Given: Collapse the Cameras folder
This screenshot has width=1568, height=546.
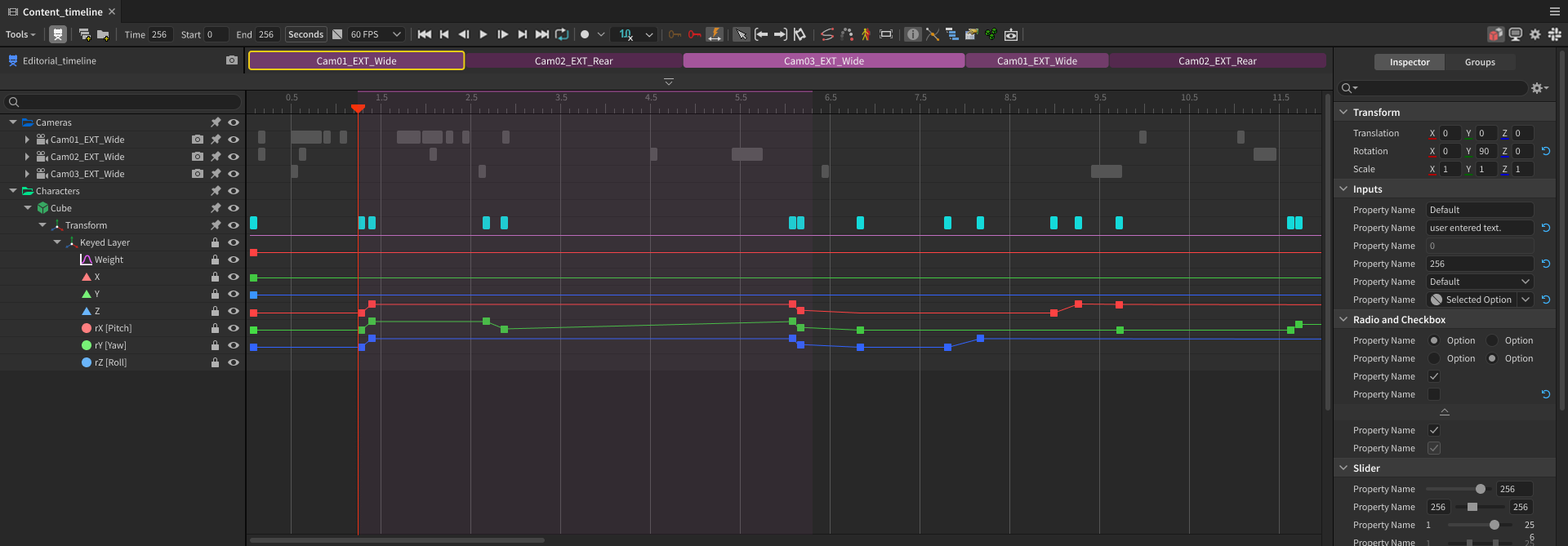Looking at the screenshot, I should (x=13, y=122).
